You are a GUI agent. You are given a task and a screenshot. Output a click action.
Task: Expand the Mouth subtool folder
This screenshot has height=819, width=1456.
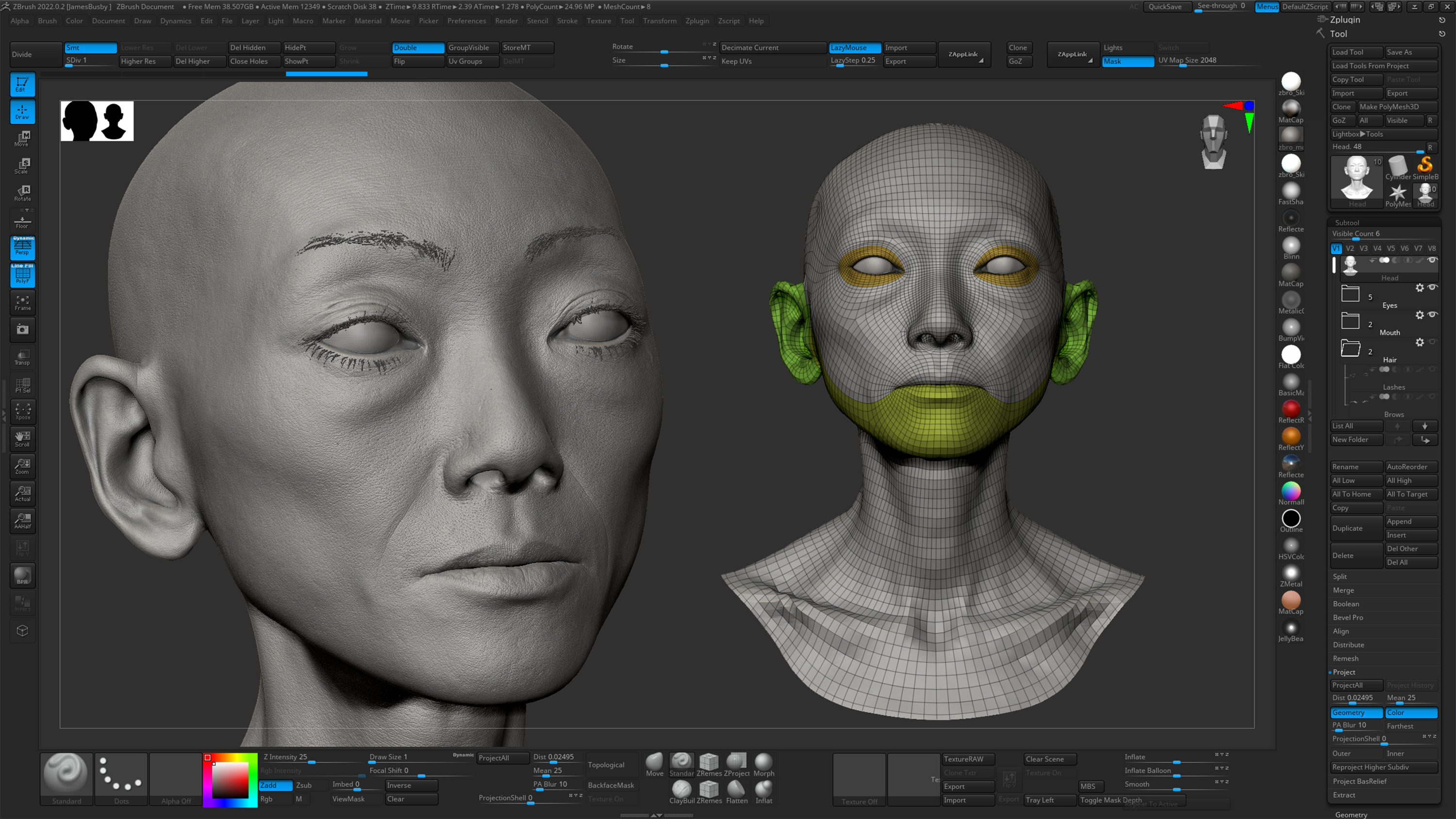coord(1350,321)
